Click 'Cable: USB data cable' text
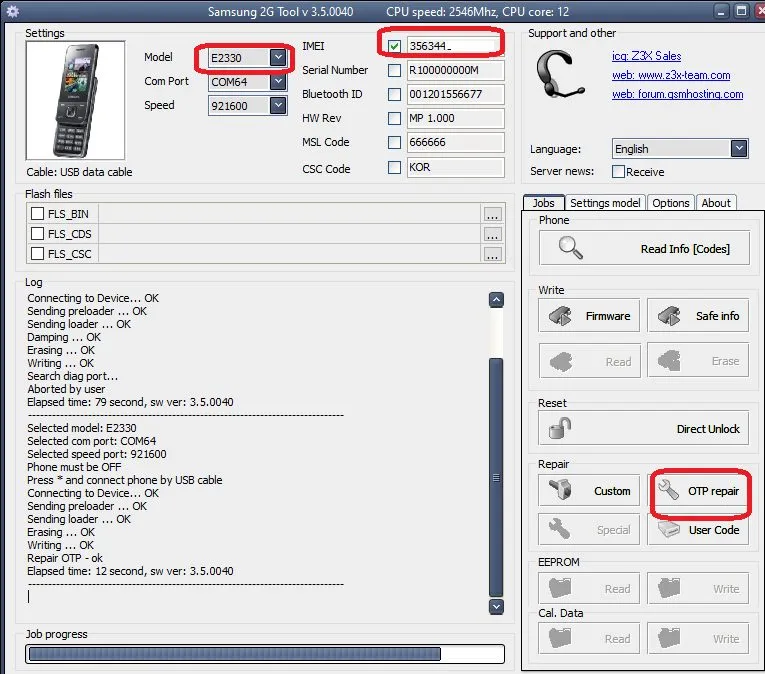 point(79,172)
